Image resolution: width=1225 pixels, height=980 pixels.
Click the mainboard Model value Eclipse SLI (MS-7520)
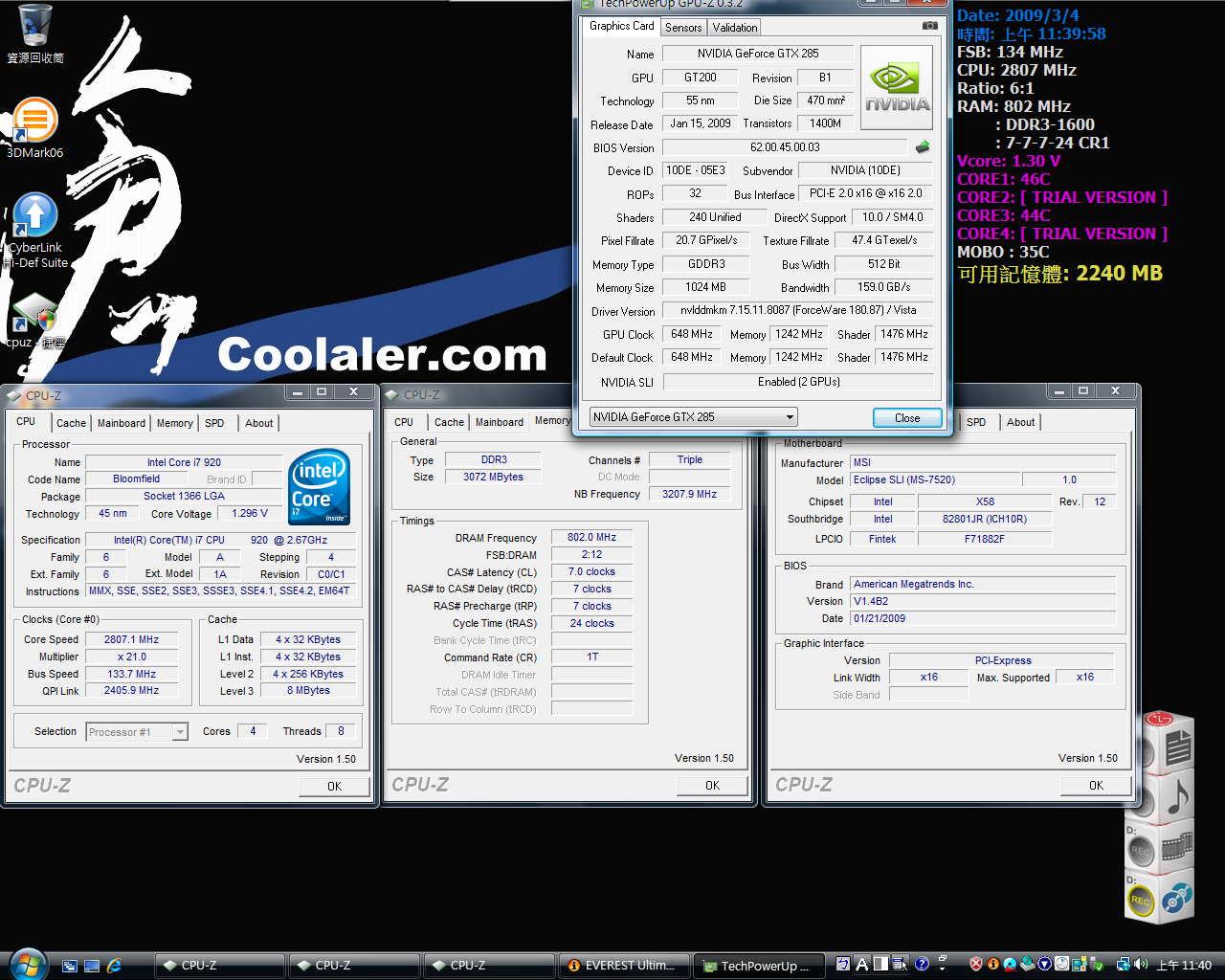click(x=935, y=480)
